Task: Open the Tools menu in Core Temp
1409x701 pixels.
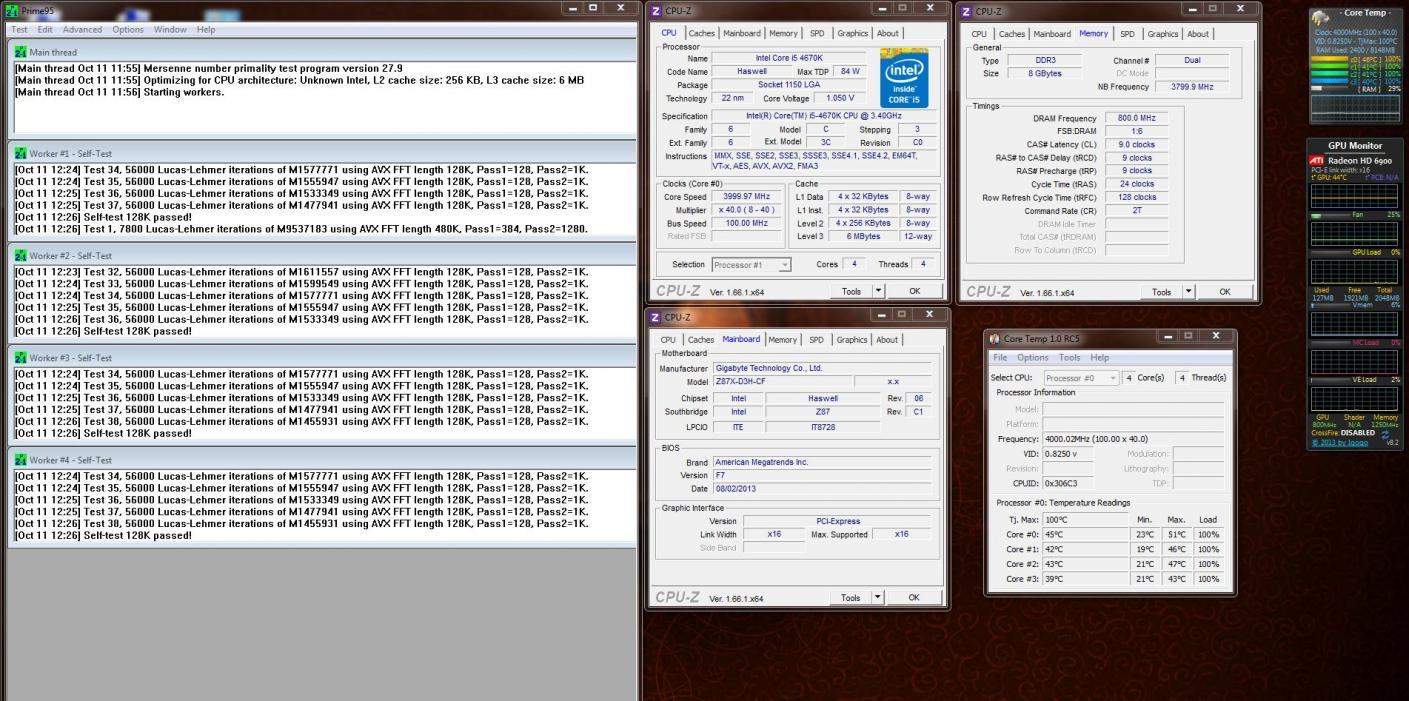Action: (x=1070, y=357)
